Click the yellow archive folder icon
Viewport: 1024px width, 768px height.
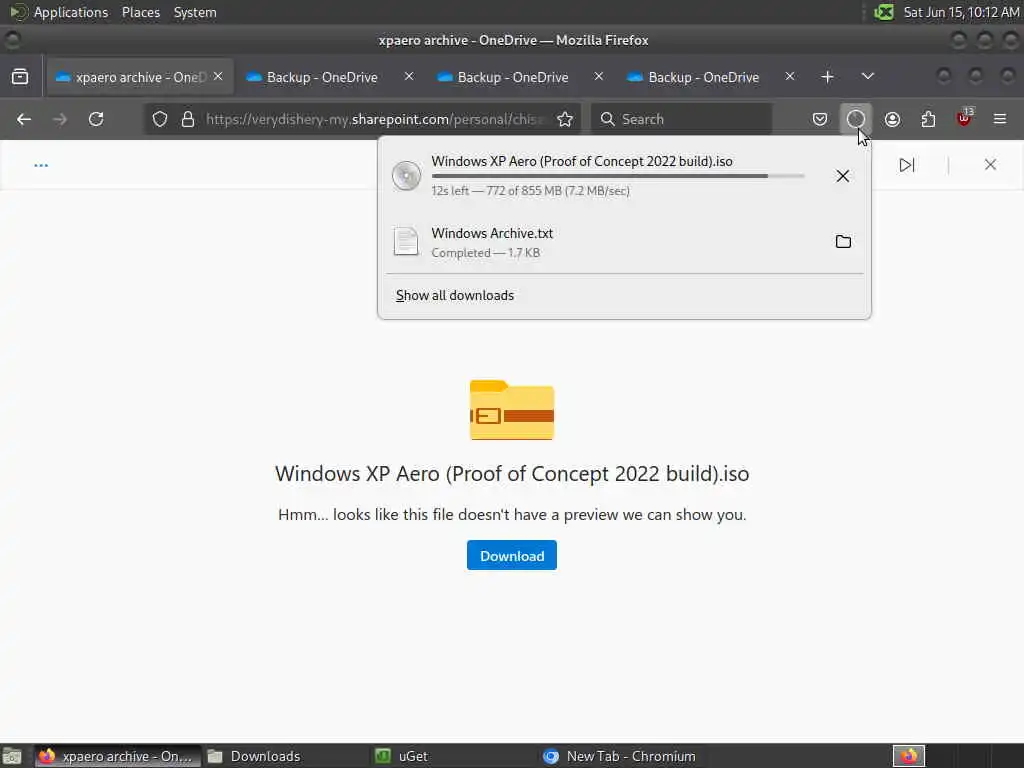[512, 409]
